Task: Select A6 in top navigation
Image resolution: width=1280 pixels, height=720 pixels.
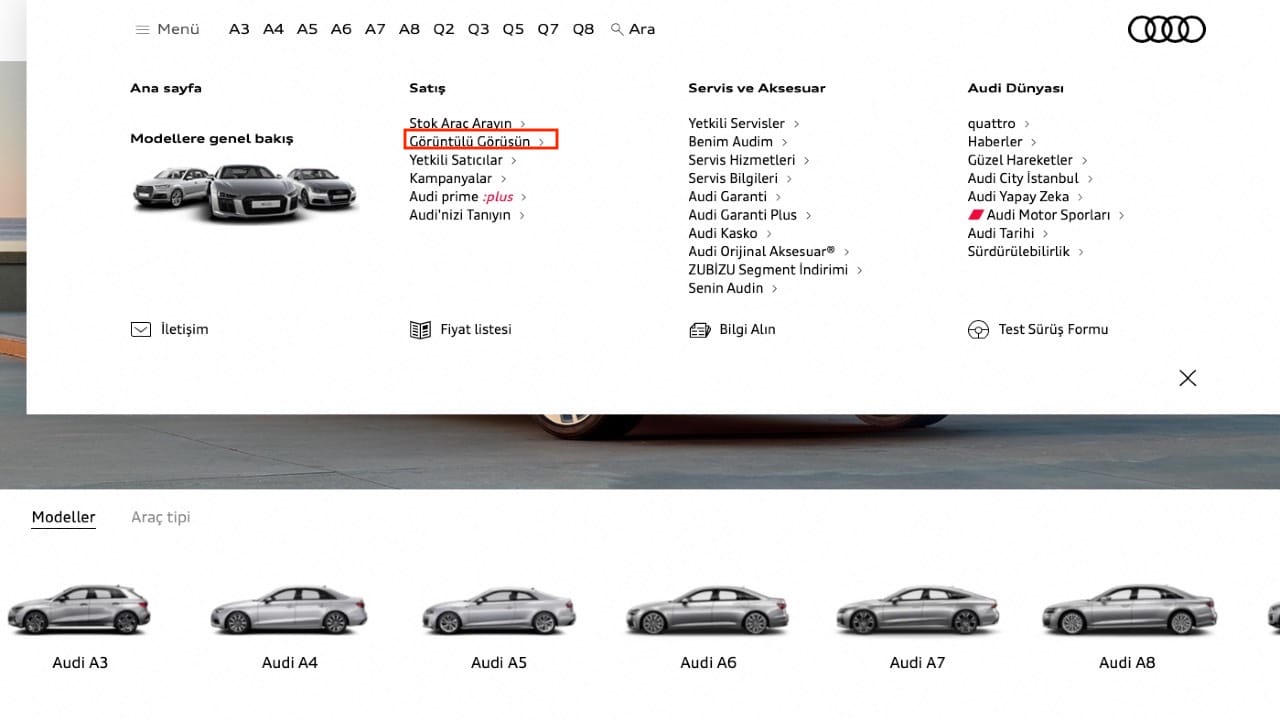Action: (x=341, y=29)
